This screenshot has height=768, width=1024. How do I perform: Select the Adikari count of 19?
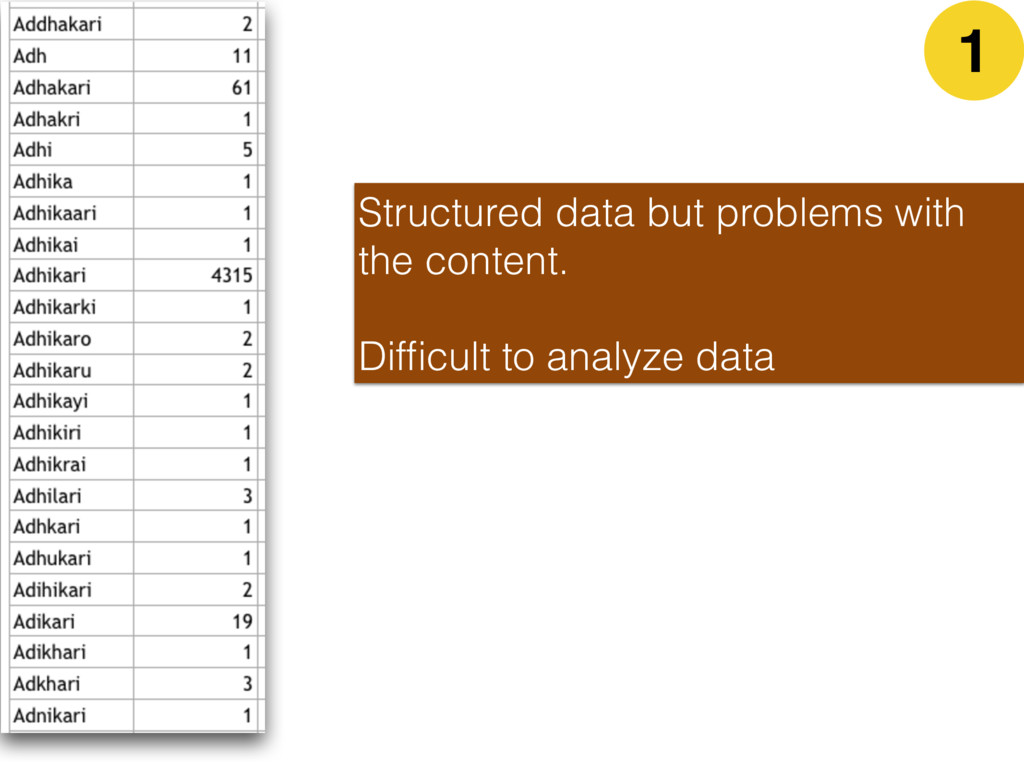[196, 621]
